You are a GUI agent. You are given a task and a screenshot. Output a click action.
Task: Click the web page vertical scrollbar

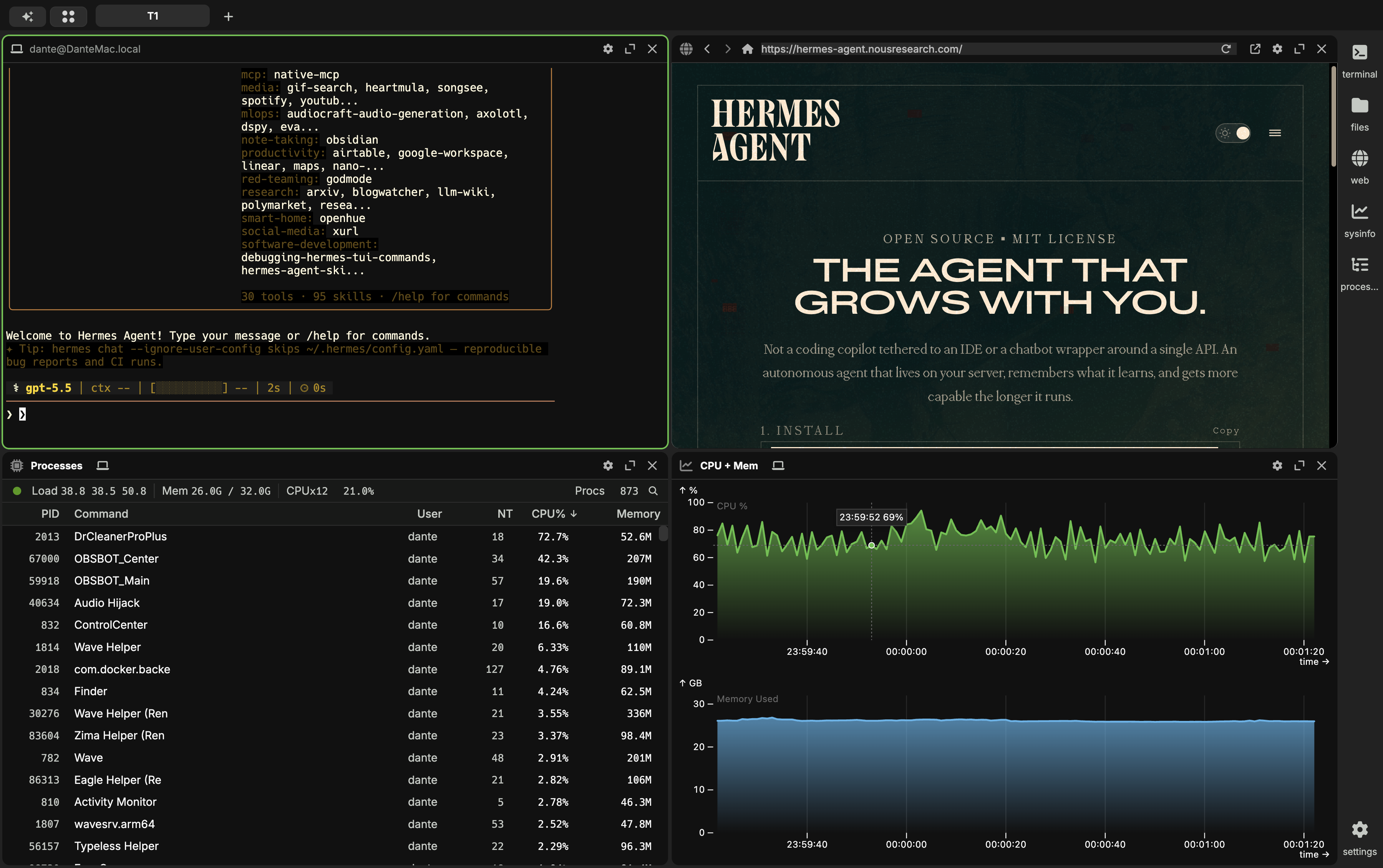click(x=1333, y=116)
